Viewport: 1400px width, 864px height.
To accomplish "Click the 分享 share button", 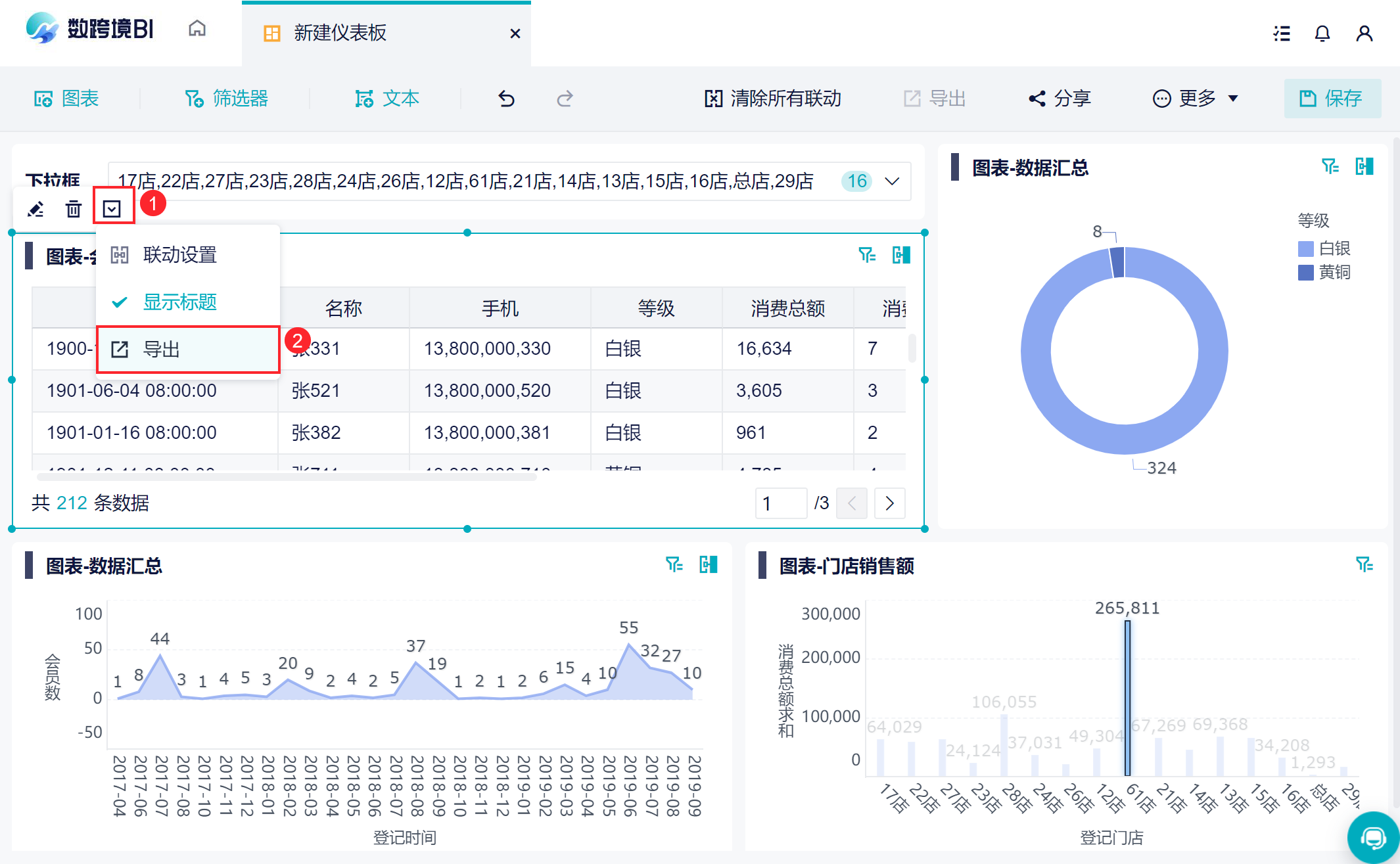I will (x=1060, y=98).
